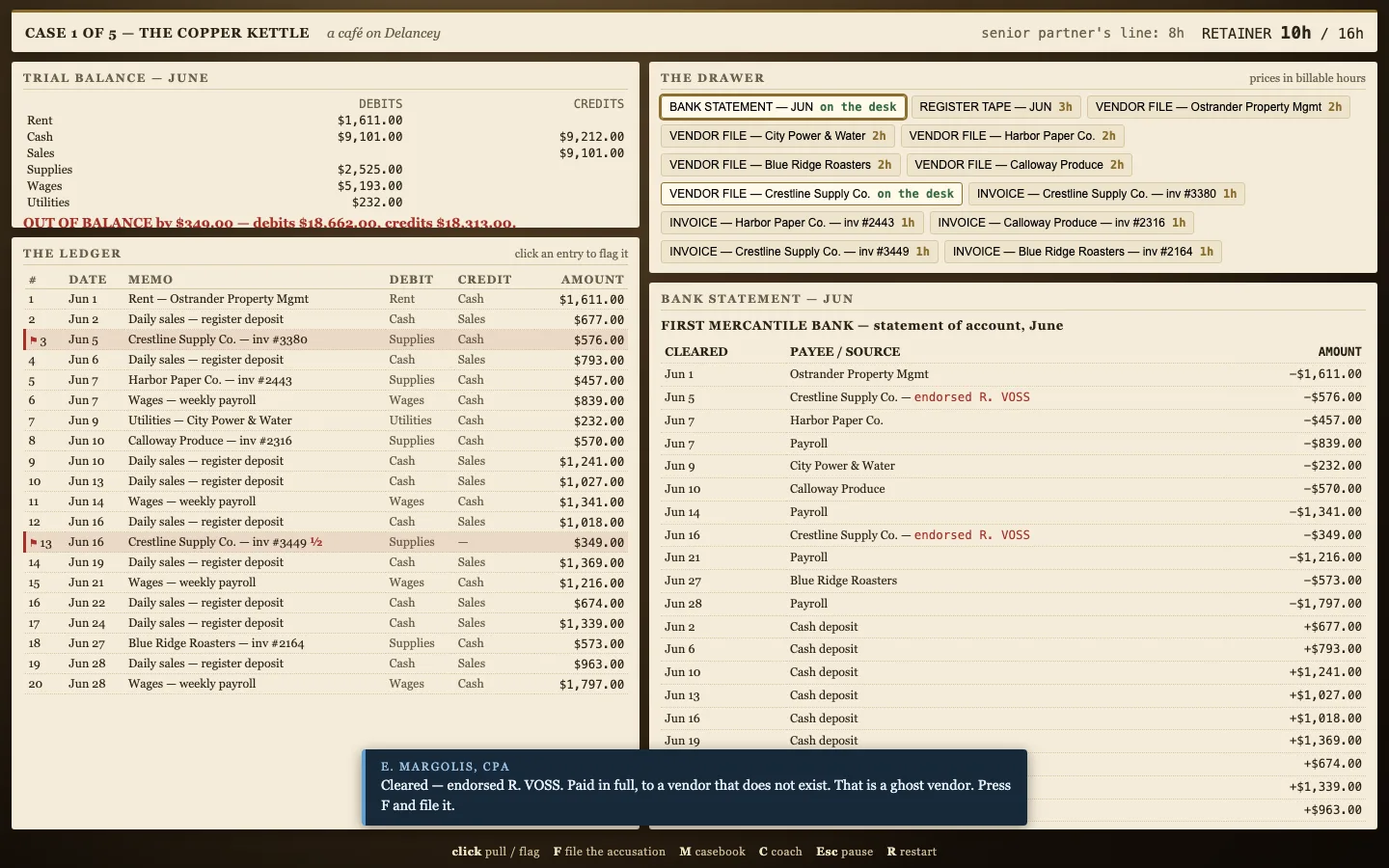The image size is (1389, 868).
Task: Pull the Blue Ridge Roasters vendor file
Action: click(780, 165)
